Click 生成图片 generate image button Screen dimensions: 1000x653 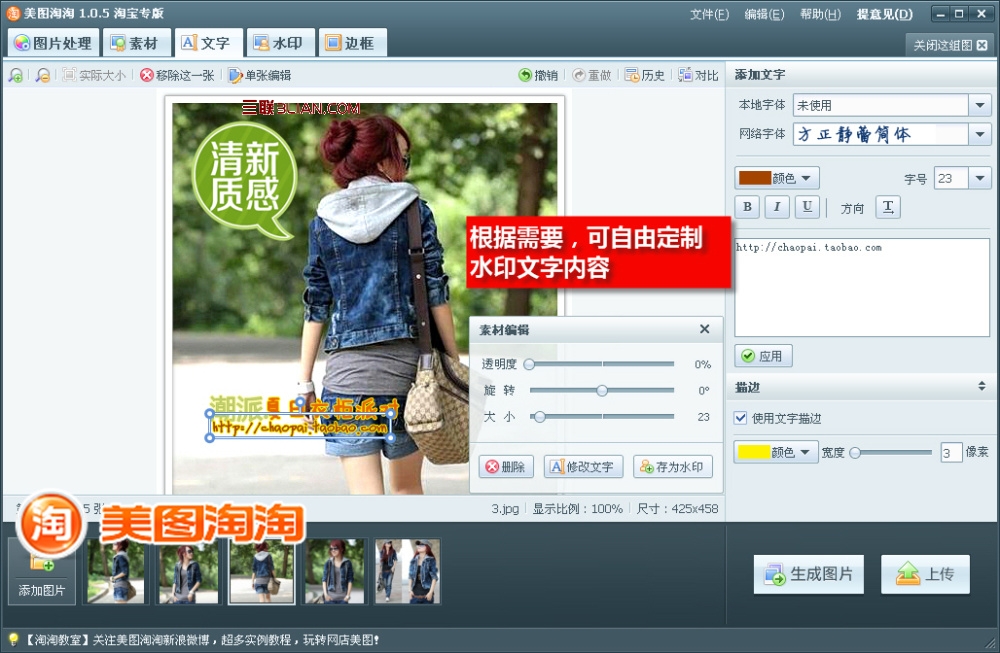(809, 574)
